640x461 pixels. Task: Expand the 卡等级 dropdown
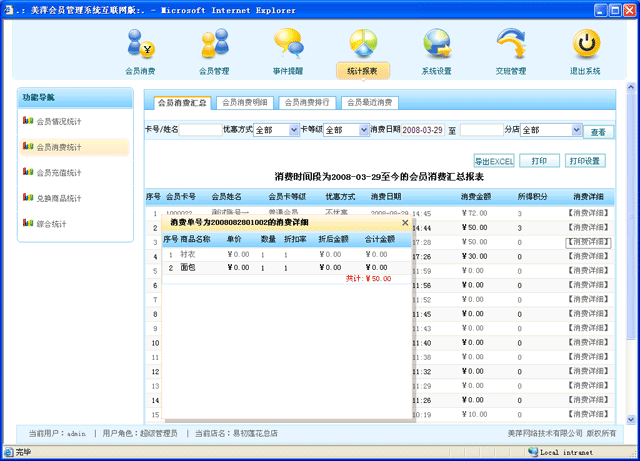[364, 130]
